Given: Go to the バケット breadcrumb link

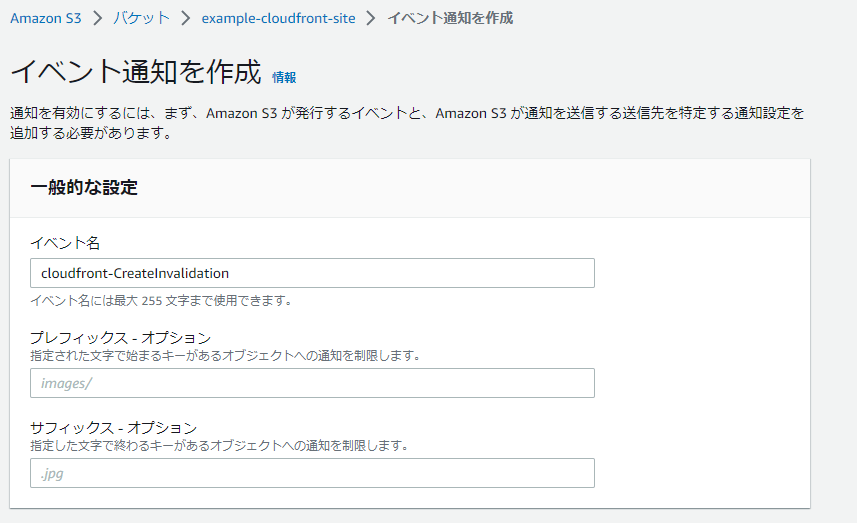Looking at the screenshot, I should (x=142, y=18).
